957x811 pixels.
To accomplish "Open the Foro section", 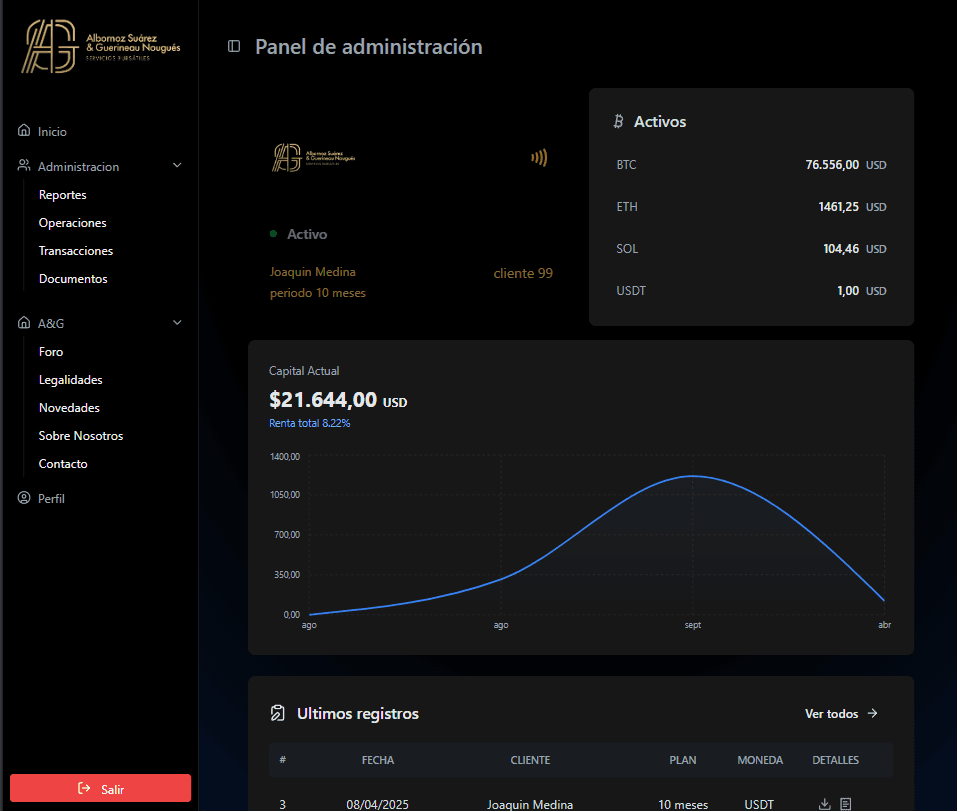I will (x=50, y=352).
